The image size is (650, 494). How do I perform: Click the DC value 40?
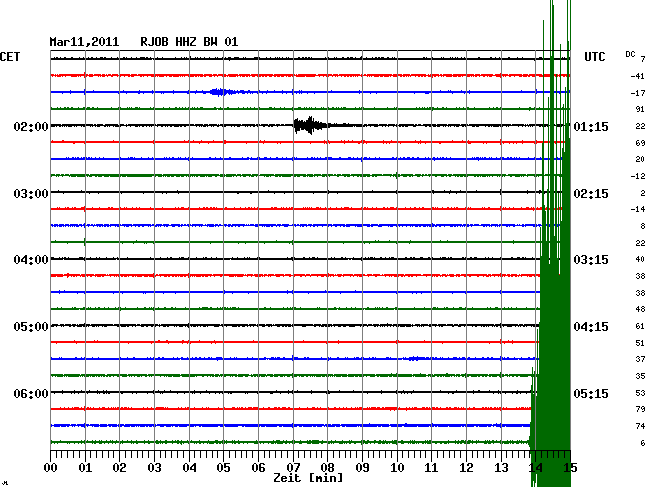[640, 259]
